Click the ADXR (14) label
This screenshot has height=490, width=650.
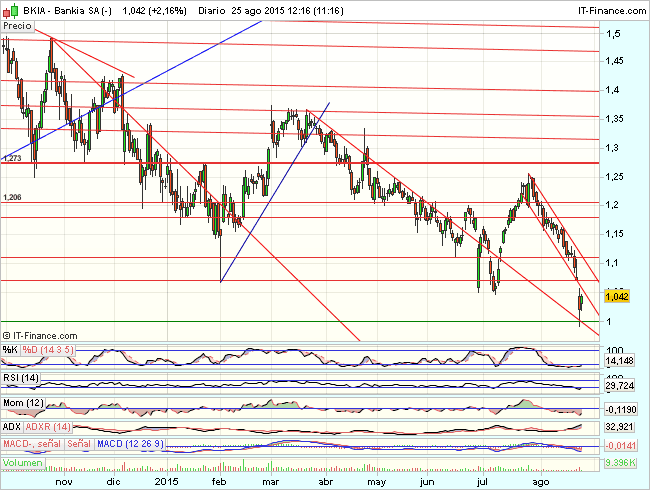pos(48,427)
